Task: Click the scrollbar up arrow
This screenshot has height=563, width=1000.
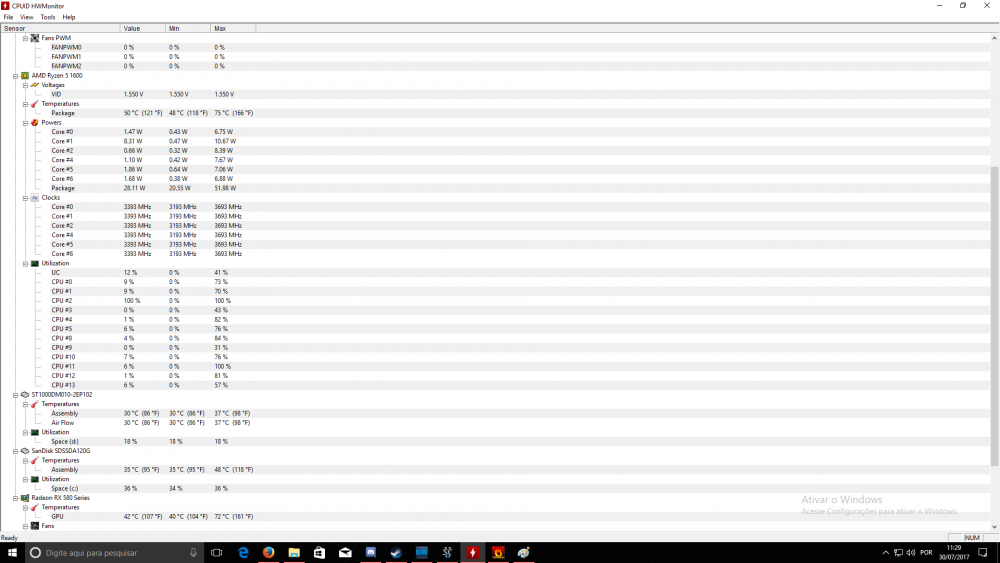Action: click(994, 38)
